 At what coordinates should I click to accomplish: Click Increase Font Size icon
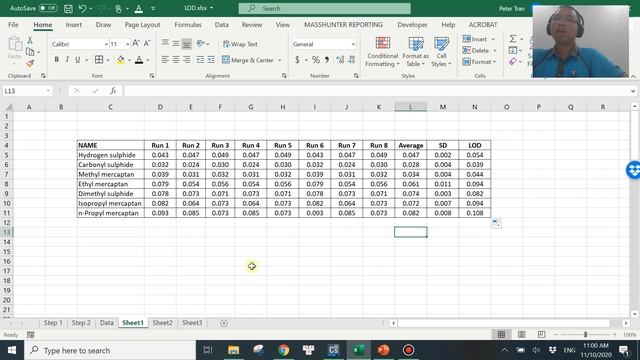pyautogui.click(x=136, y=43)
